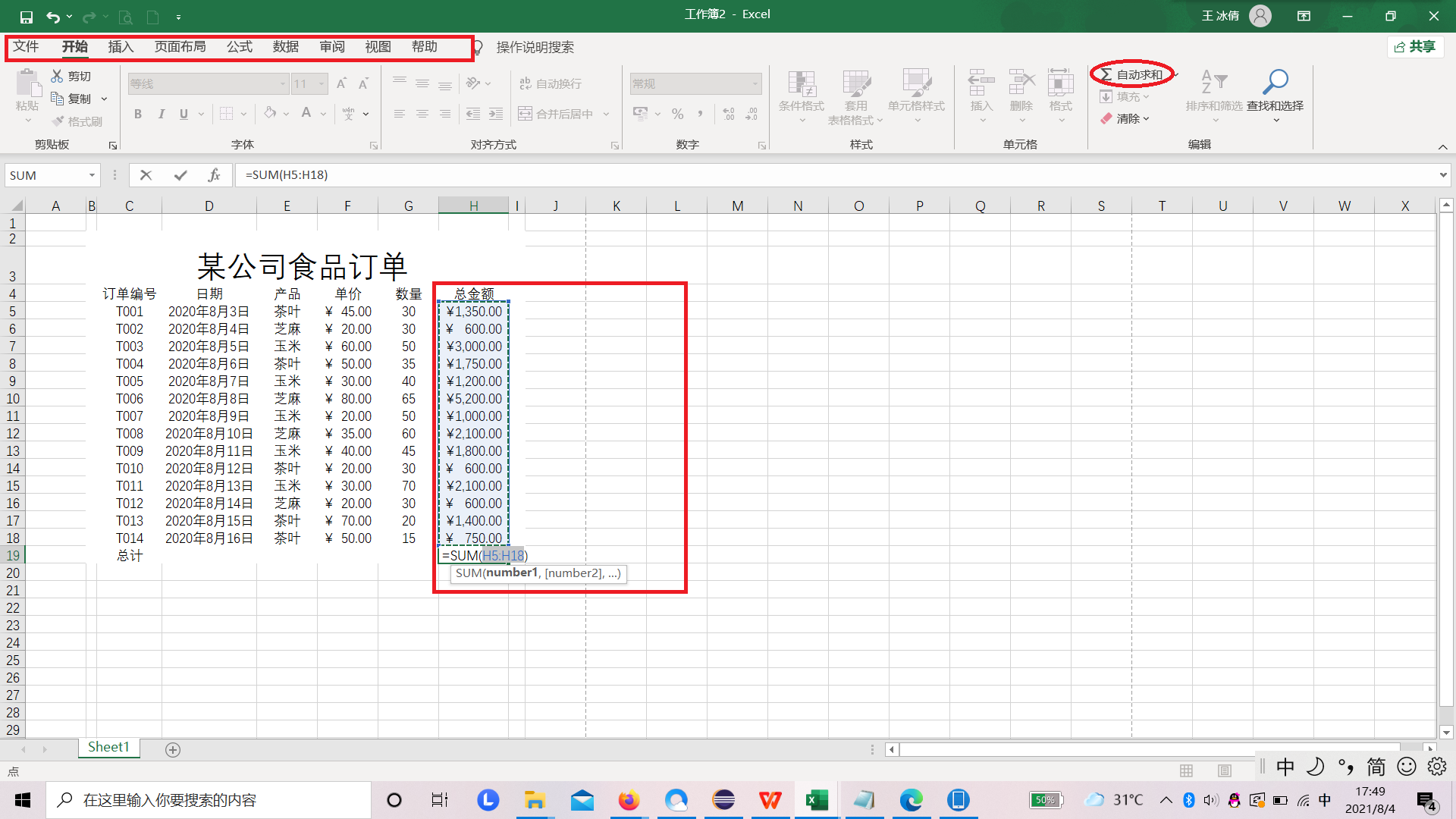Open the font name dropdown
The image size is (1456, 819).
point(283,83)
